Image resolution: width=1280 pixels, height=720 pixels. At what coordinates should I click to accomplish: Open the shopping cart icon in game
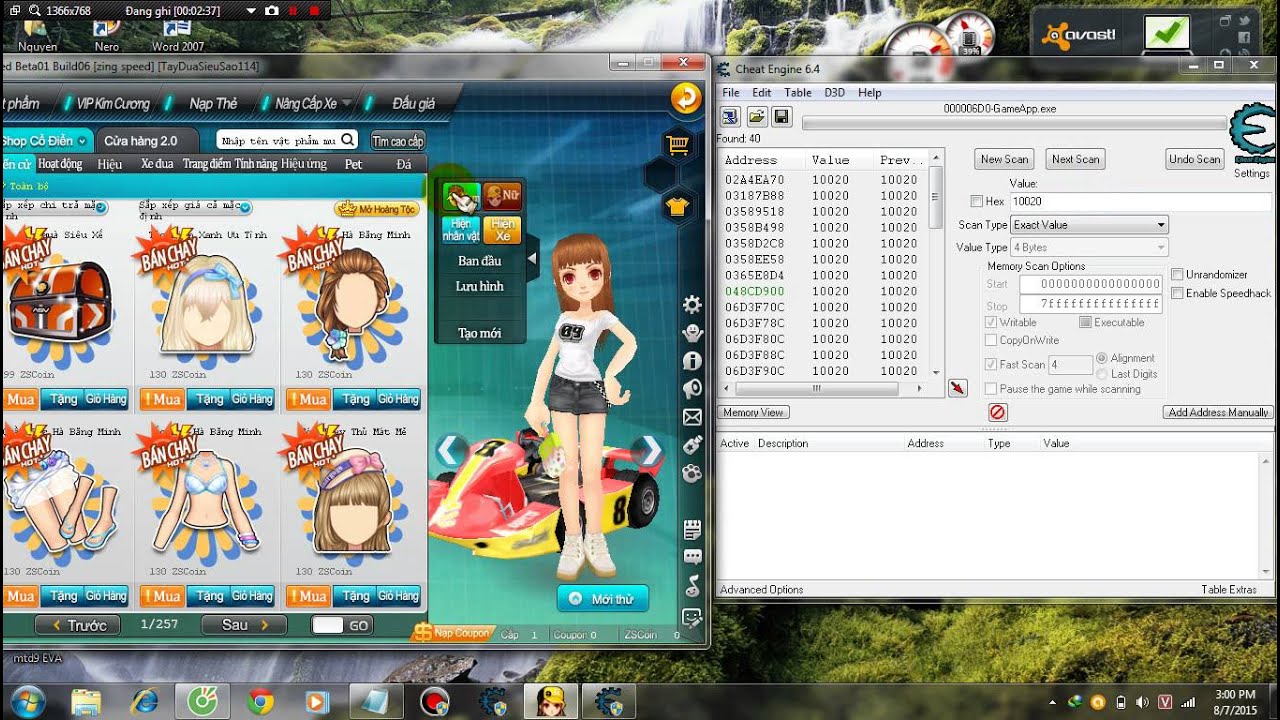click(x=679, y=146)
